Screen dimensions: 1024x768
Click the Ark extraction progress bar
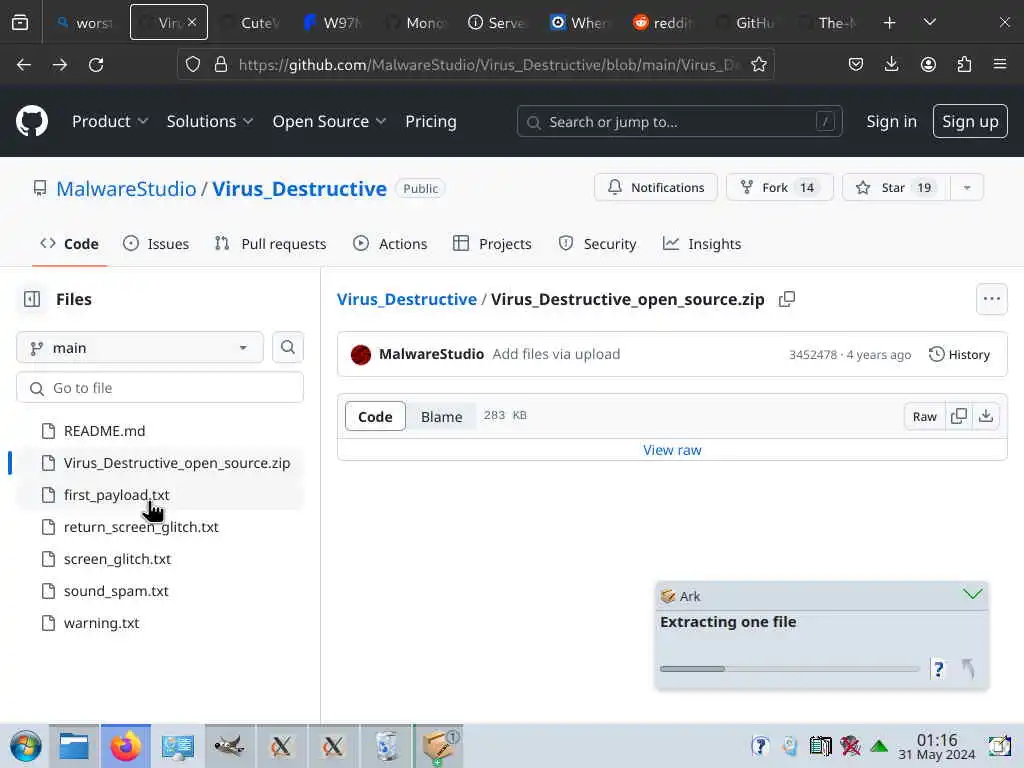(790, 669)
